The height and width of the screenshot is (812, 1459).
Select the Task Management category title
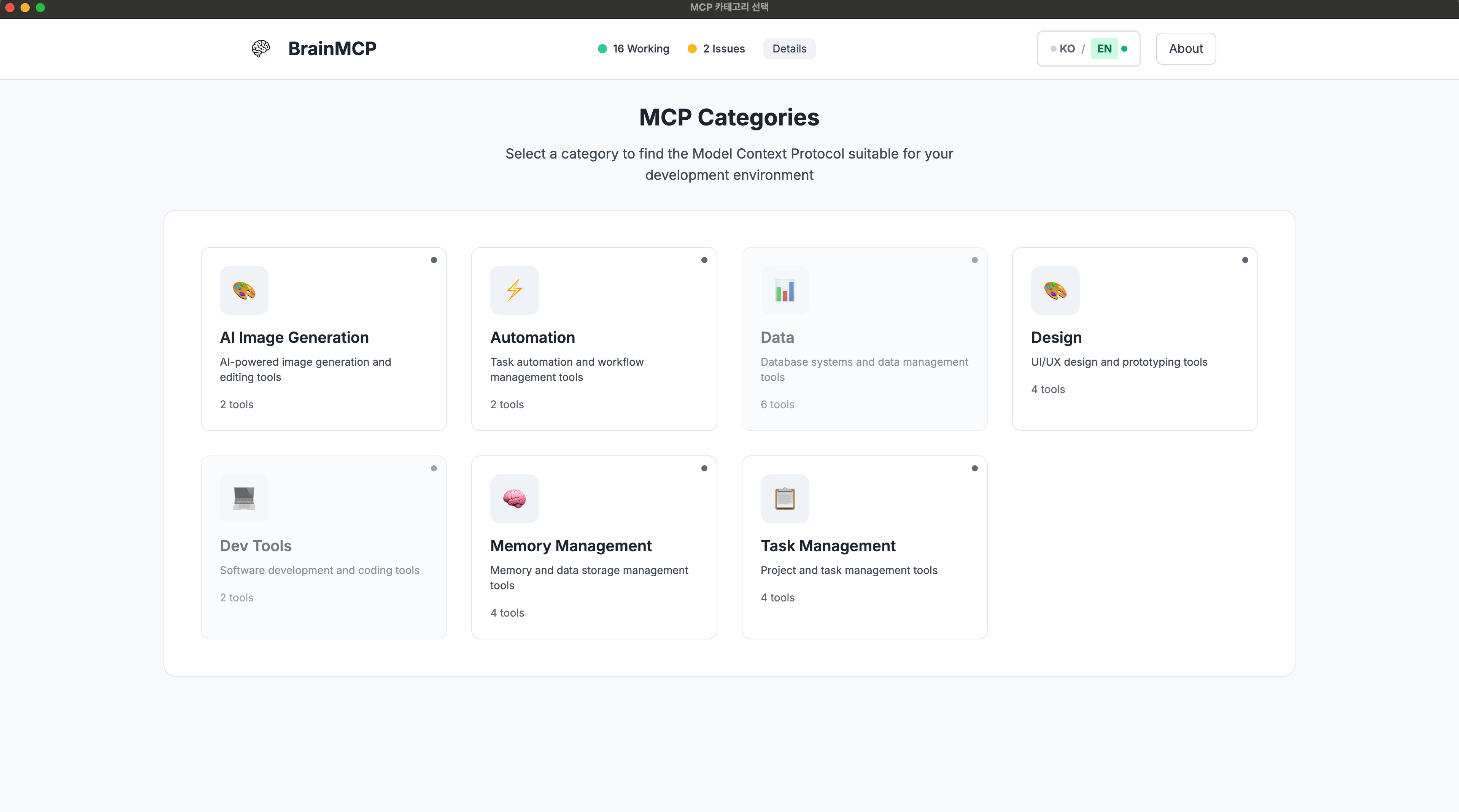pyautogui.click(x=828, y=546)
